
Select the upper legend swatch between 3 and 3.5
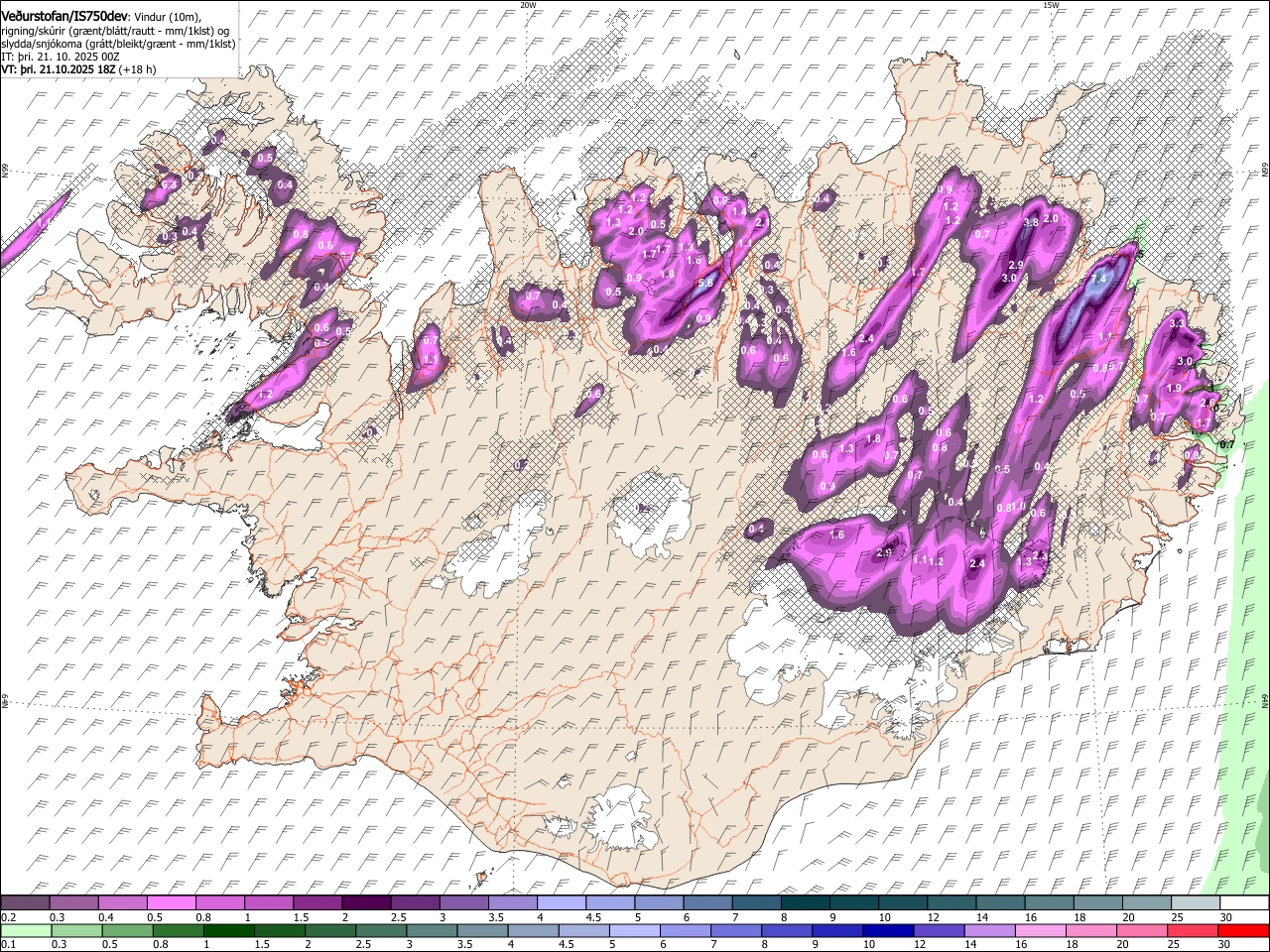click(464, 902)
